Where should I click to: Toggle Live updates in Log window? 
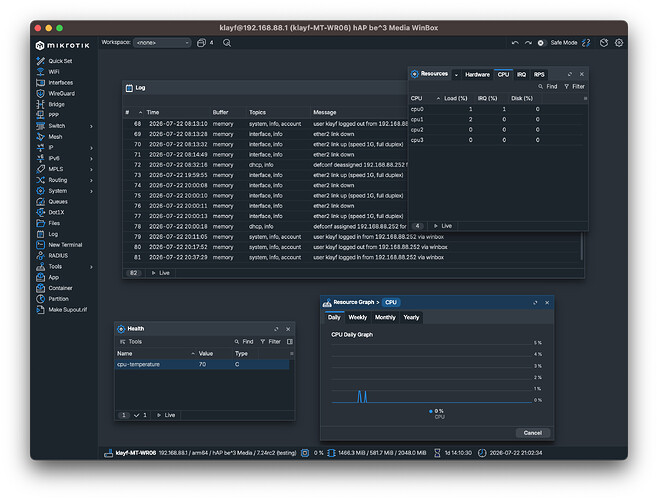click(x=160, y=273)
